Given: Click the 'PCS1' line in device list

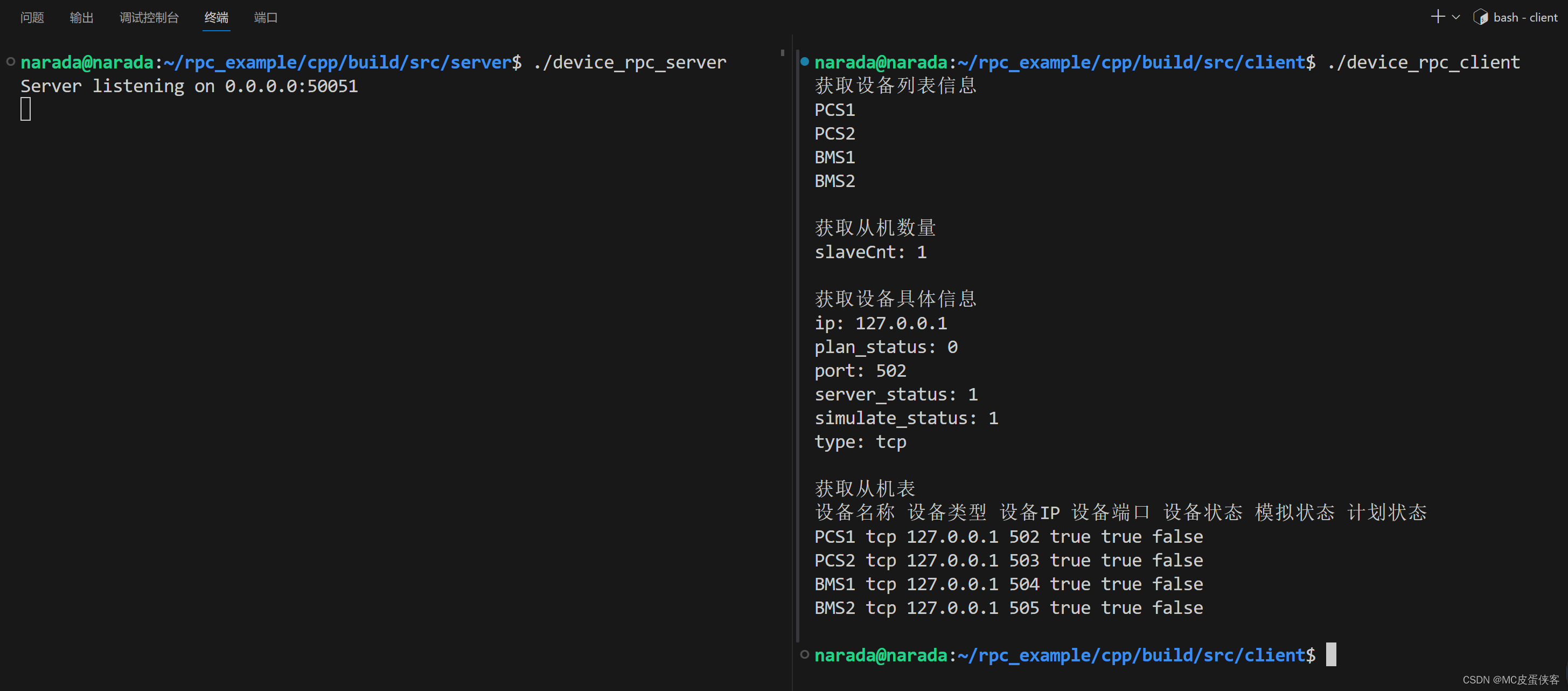Looking at the screenshot, I should coord(834,109).
